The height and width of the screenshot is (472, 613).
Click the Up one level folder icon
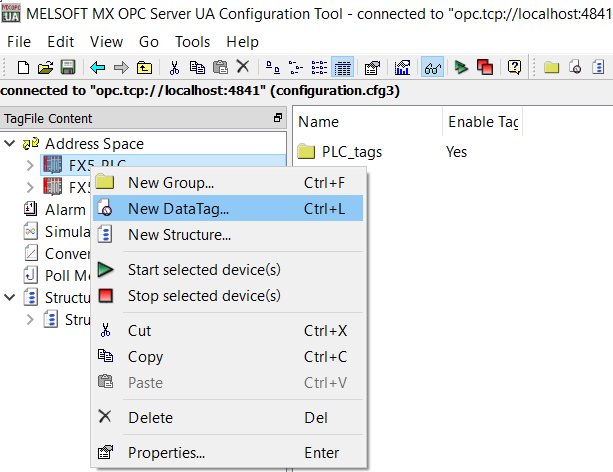(144, 68)
